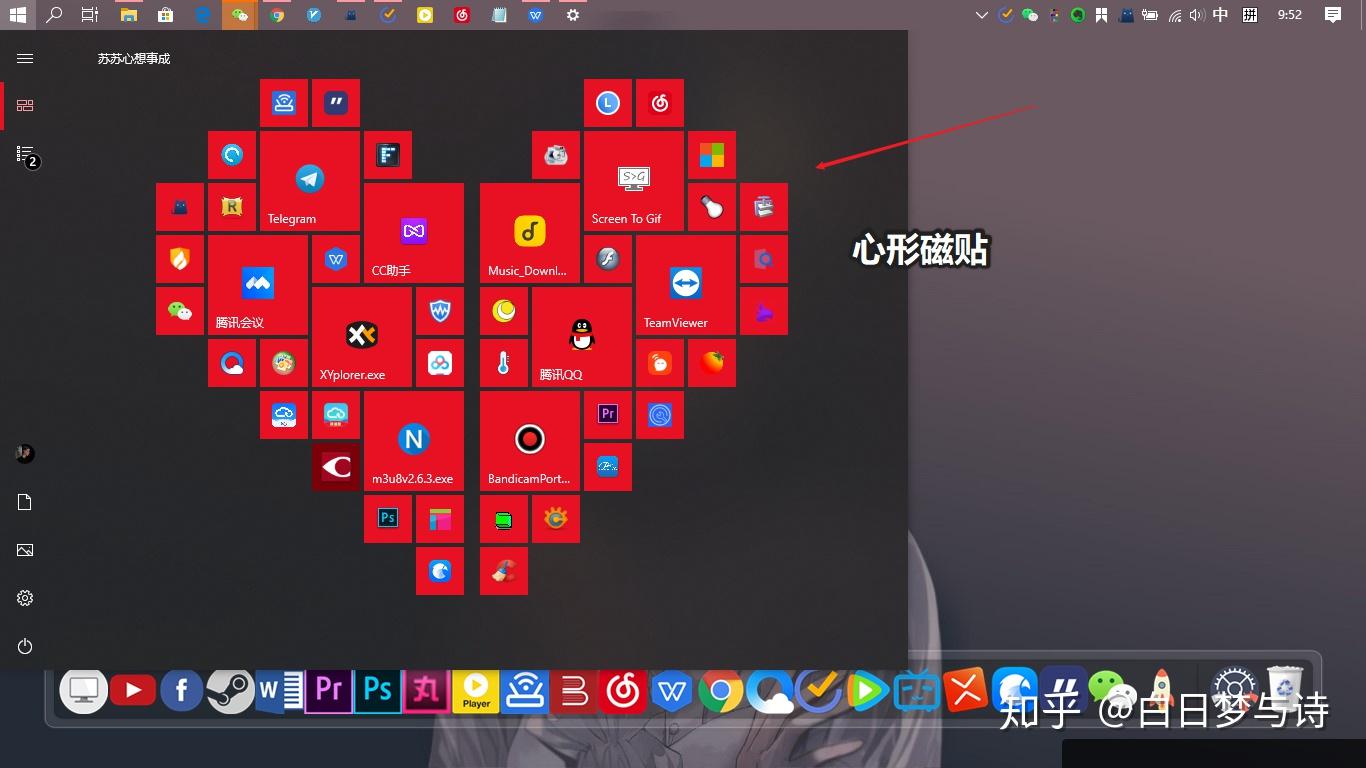Open the blue L clock tile
Viewport: 1366px width, 768px height.
pos(608,103)
